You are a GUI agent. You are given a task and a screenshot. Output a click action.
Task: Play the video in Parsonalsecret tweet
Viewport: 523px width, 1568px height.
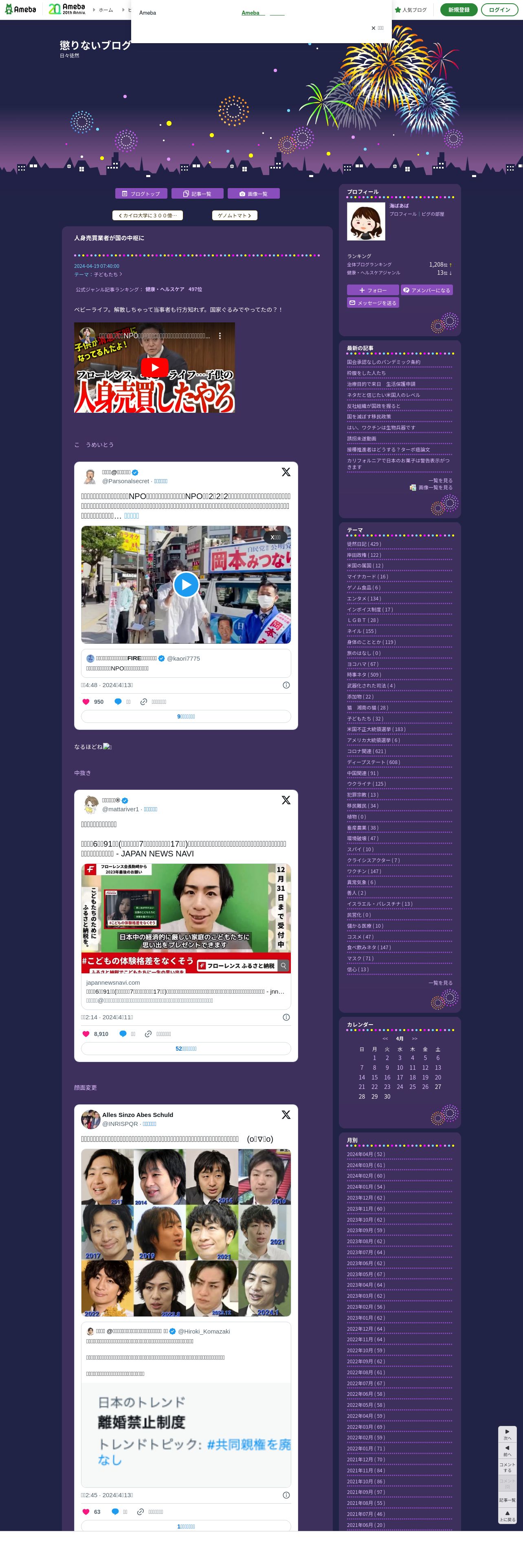coord(186,585)
